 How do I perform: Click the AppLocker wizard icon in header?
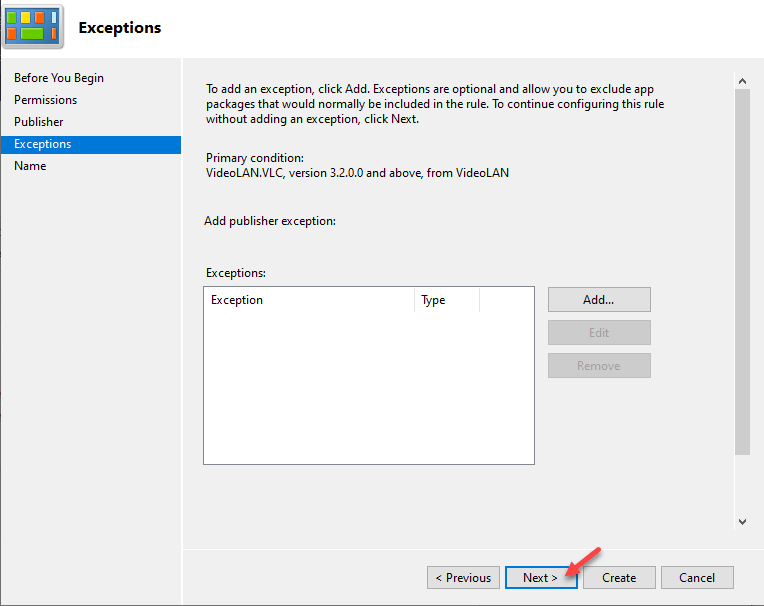[x=33, y=27]
